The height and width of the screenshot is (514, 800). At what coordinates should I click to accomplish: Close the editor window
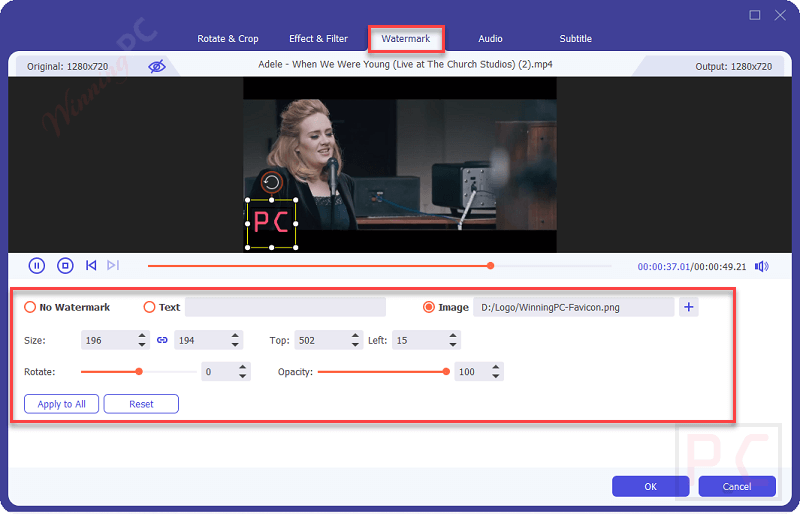point(780,15)
